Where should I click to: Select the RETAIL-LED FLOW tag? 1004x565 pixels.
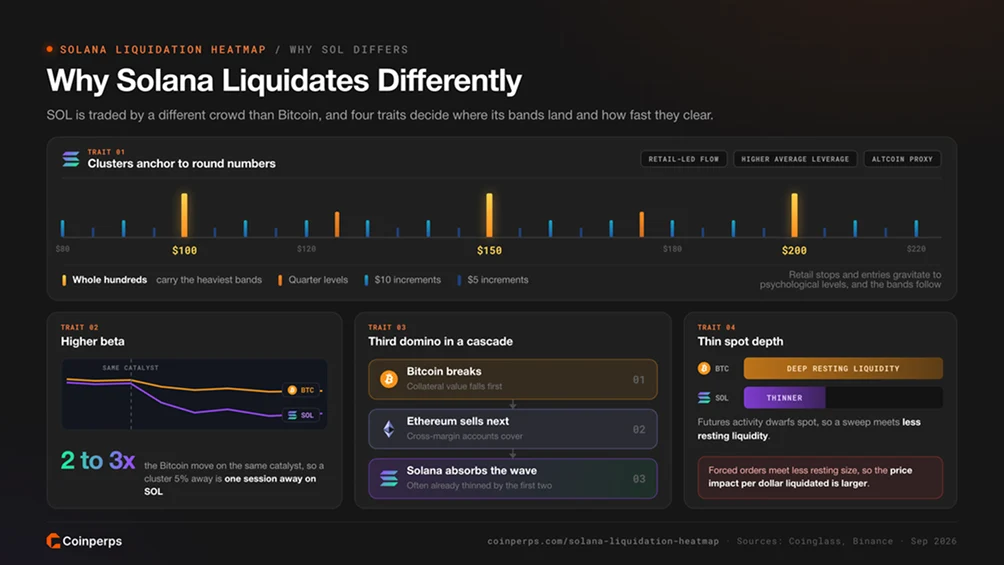683,159
